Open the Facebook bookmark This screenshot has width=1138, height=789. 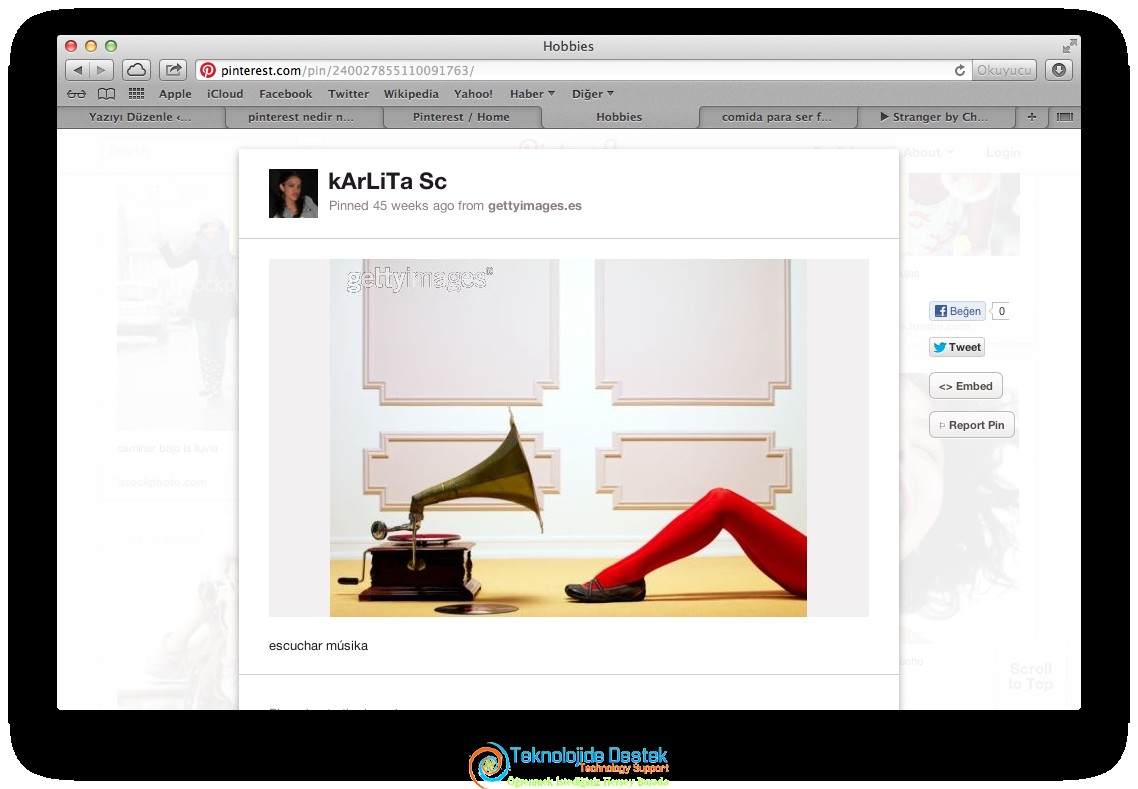point(285,94)
